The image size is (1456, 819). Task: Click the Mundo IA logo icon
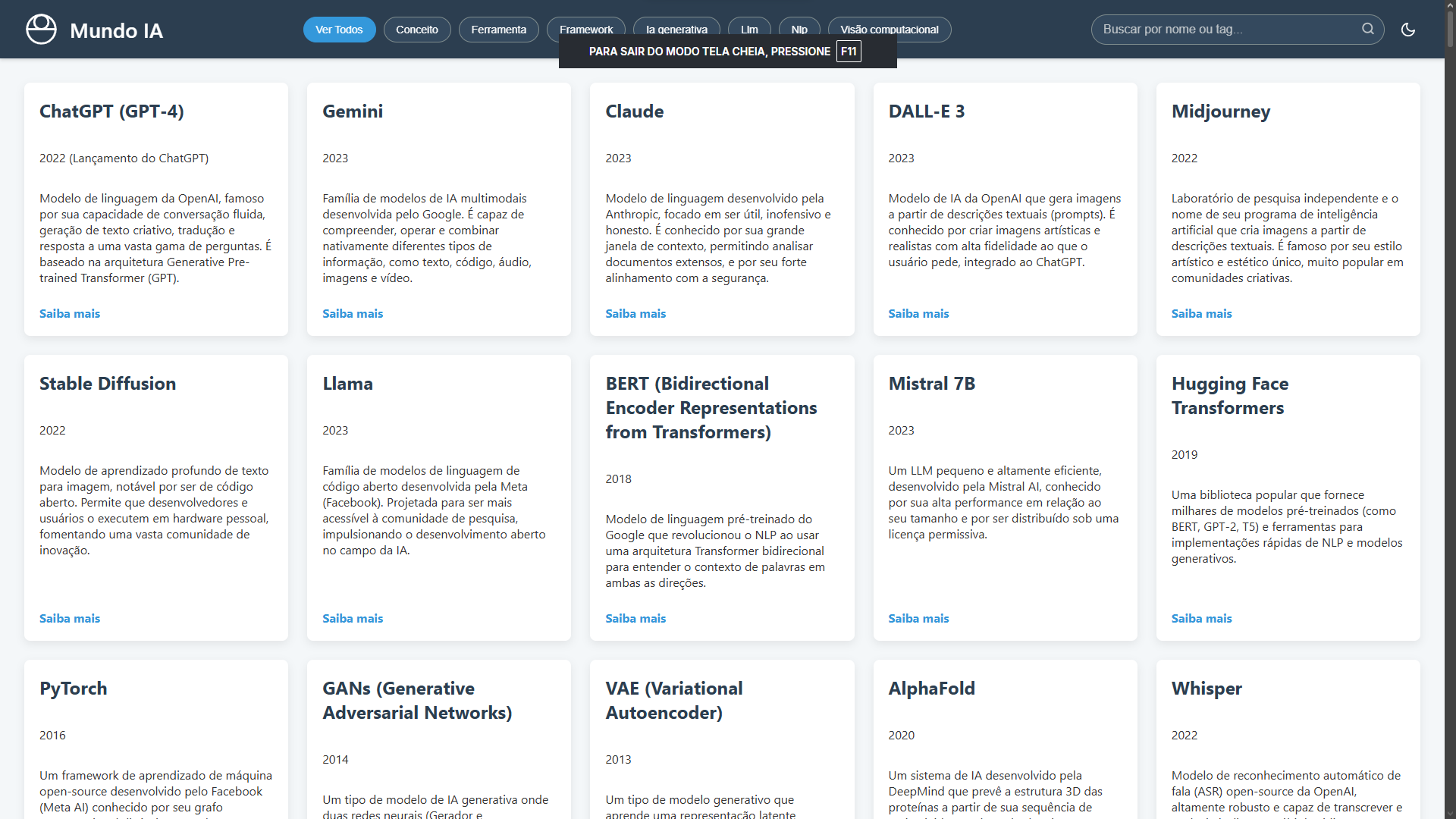(41, 30)
